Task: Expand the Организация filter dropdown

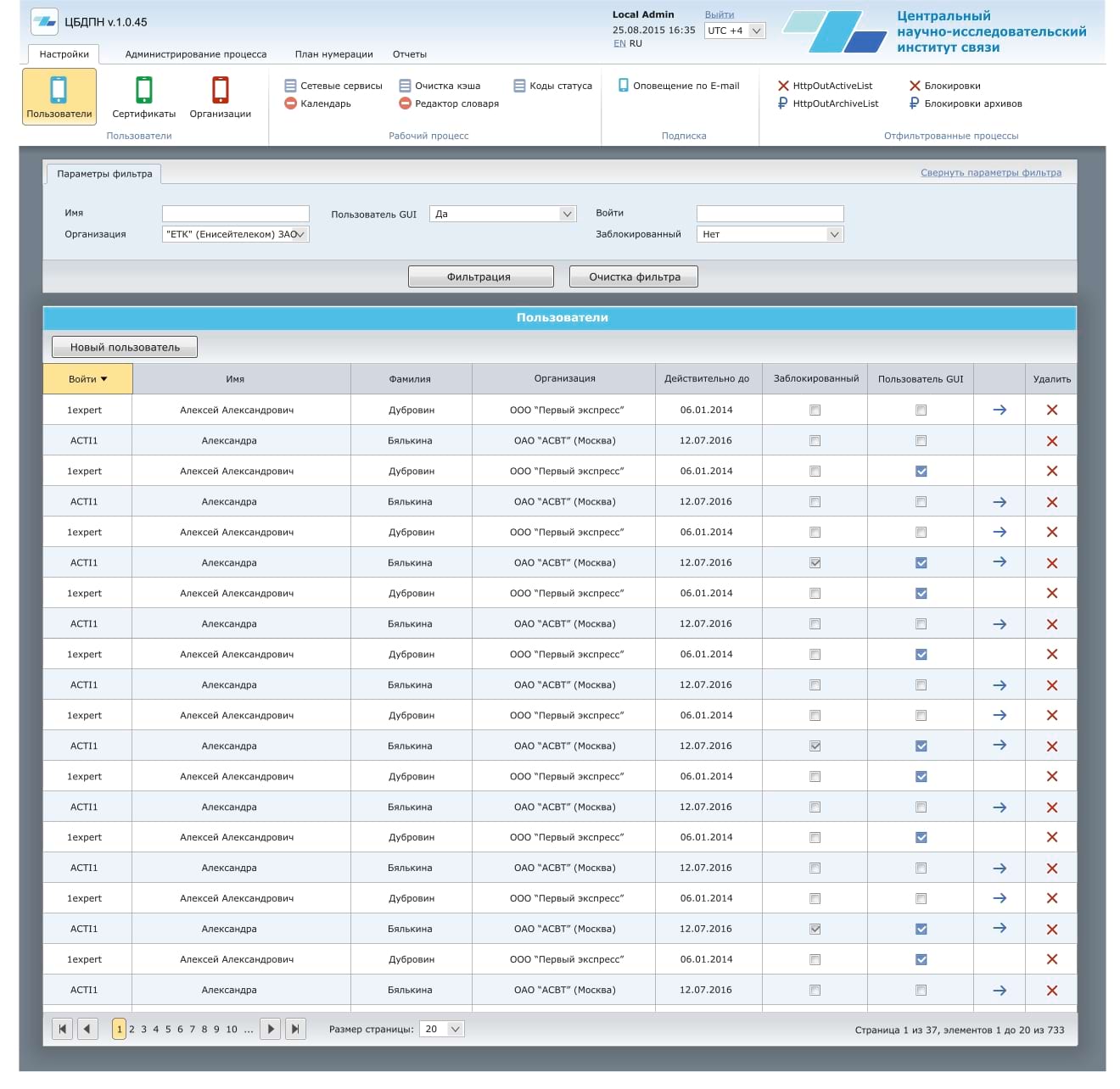Action: (300, 234)
